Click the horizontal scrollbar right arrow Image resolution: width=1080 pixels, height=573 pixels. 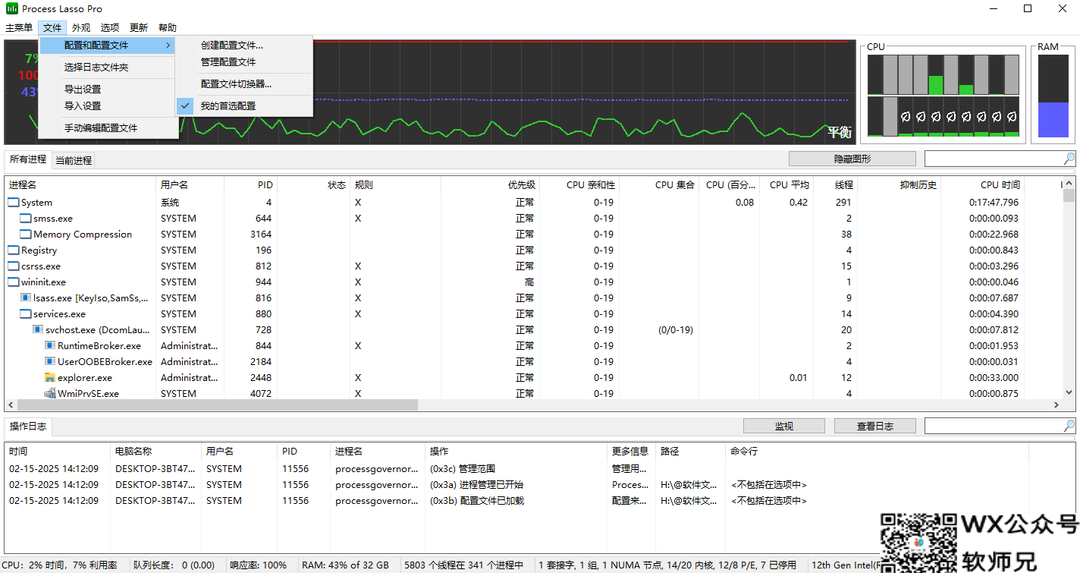1056,405
